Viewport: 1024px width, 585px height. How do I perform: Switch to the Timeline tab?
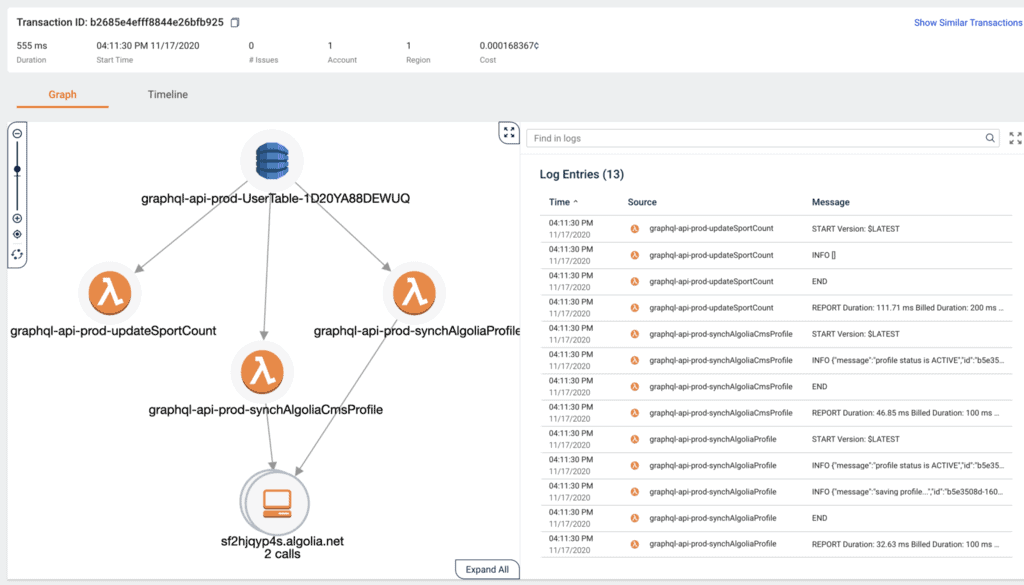coord(167,95)
